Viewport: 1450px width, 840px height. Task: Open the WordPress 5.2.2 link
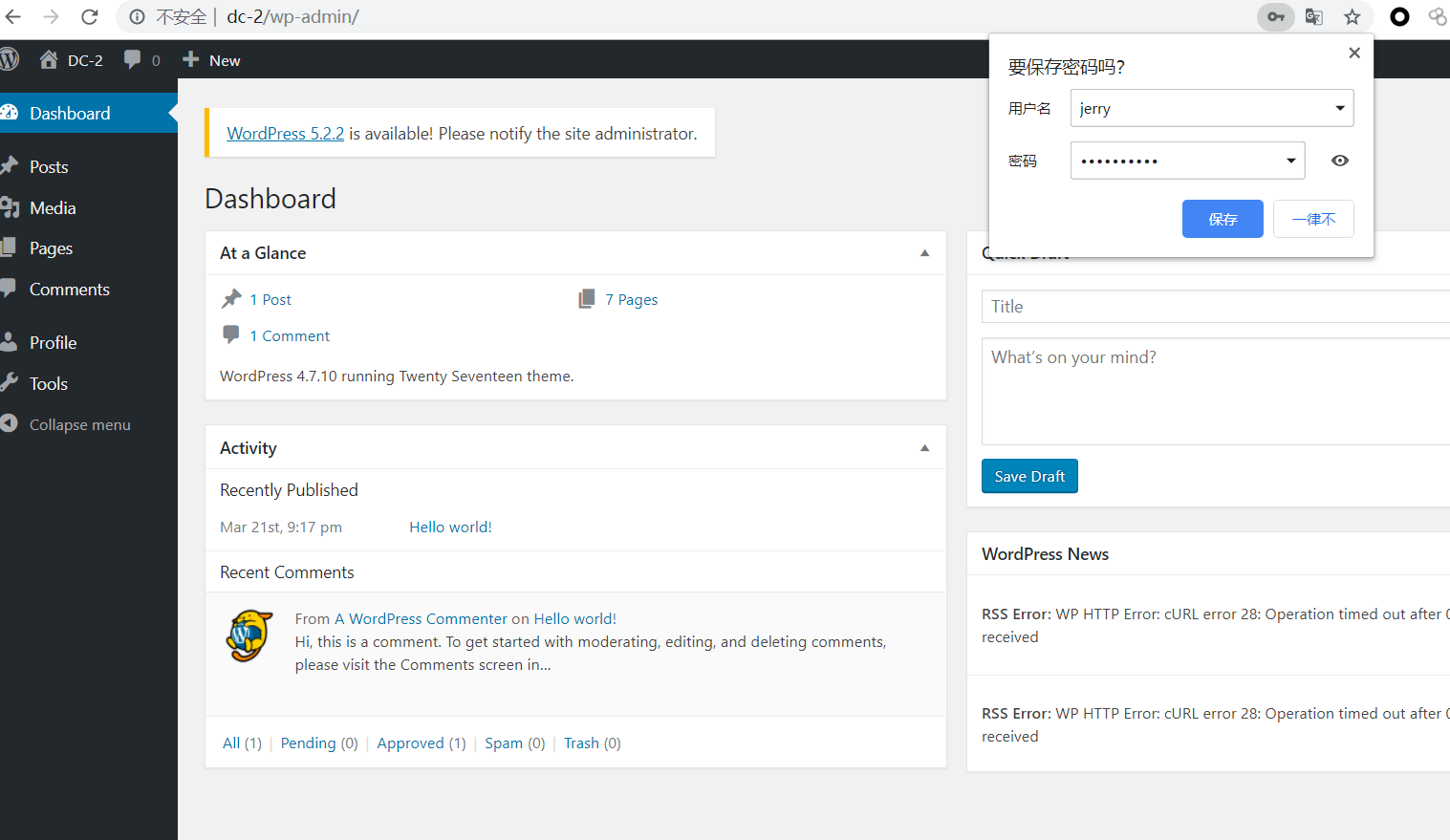[x=285, y=134]
